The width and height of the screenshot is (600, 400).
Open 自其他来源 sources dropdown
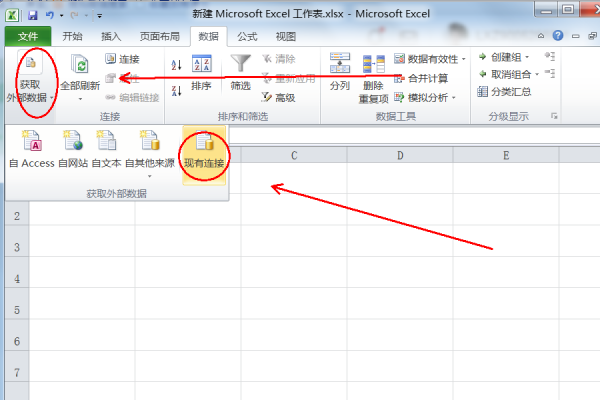(x=150, y=154)
